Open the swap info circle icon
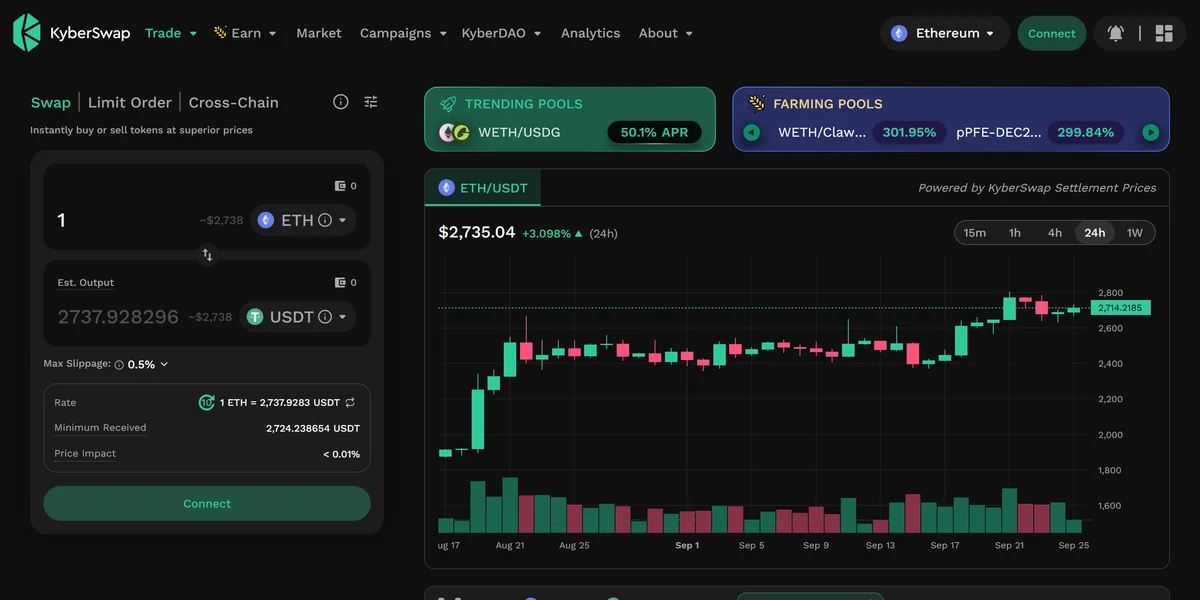 point(341,102)
